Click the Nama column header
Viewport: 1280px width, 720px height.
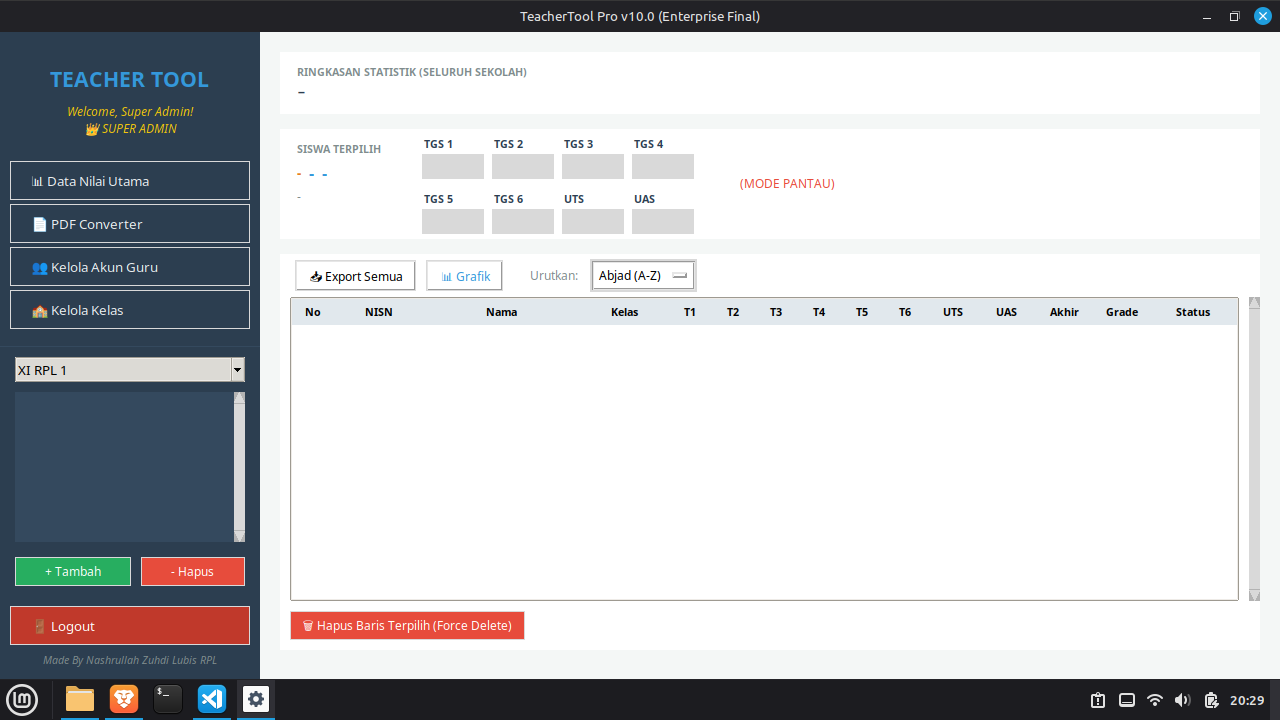pos(501,312)
